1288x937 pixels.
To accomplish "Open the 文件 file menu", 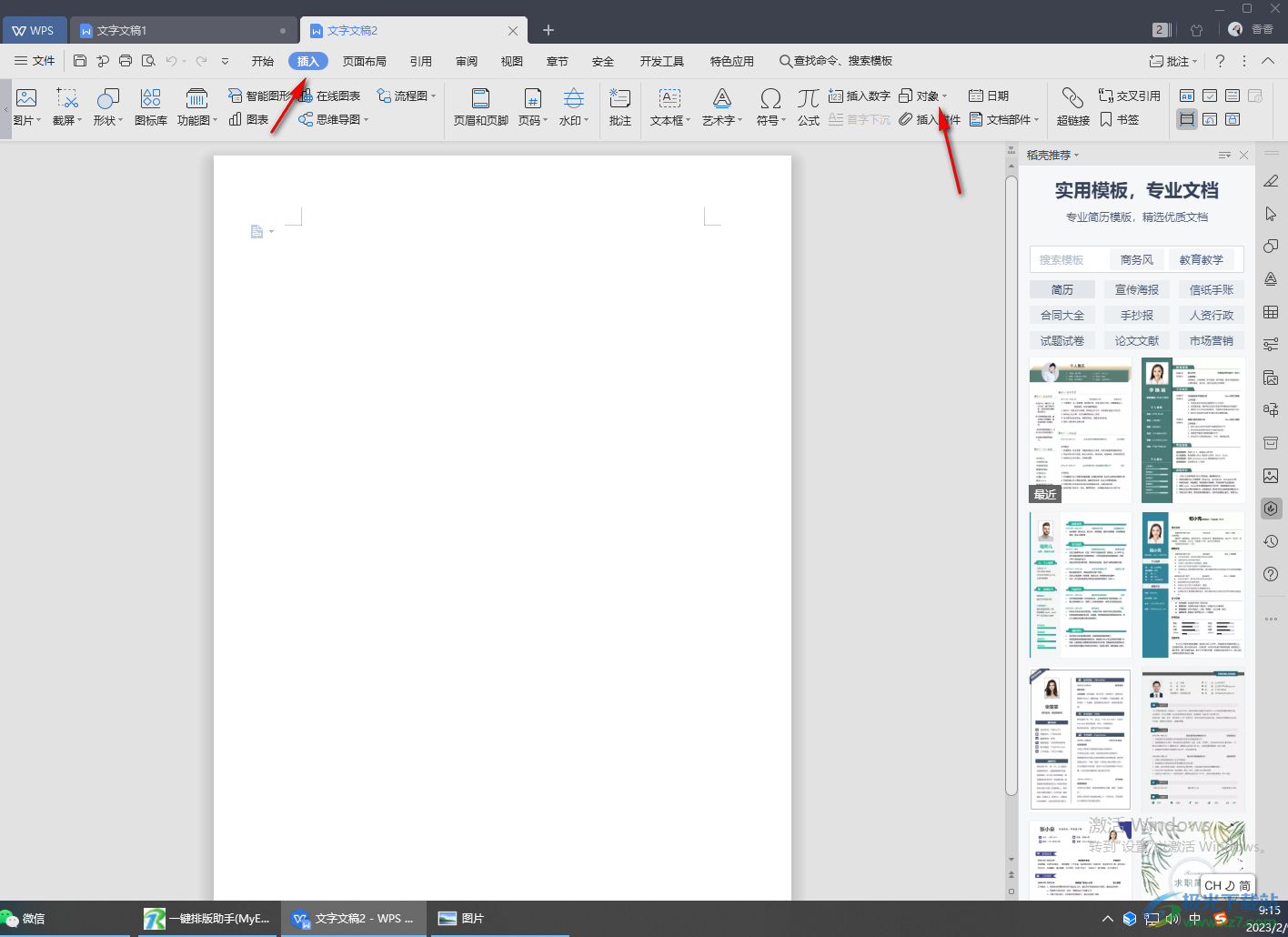I will [35, 61].
